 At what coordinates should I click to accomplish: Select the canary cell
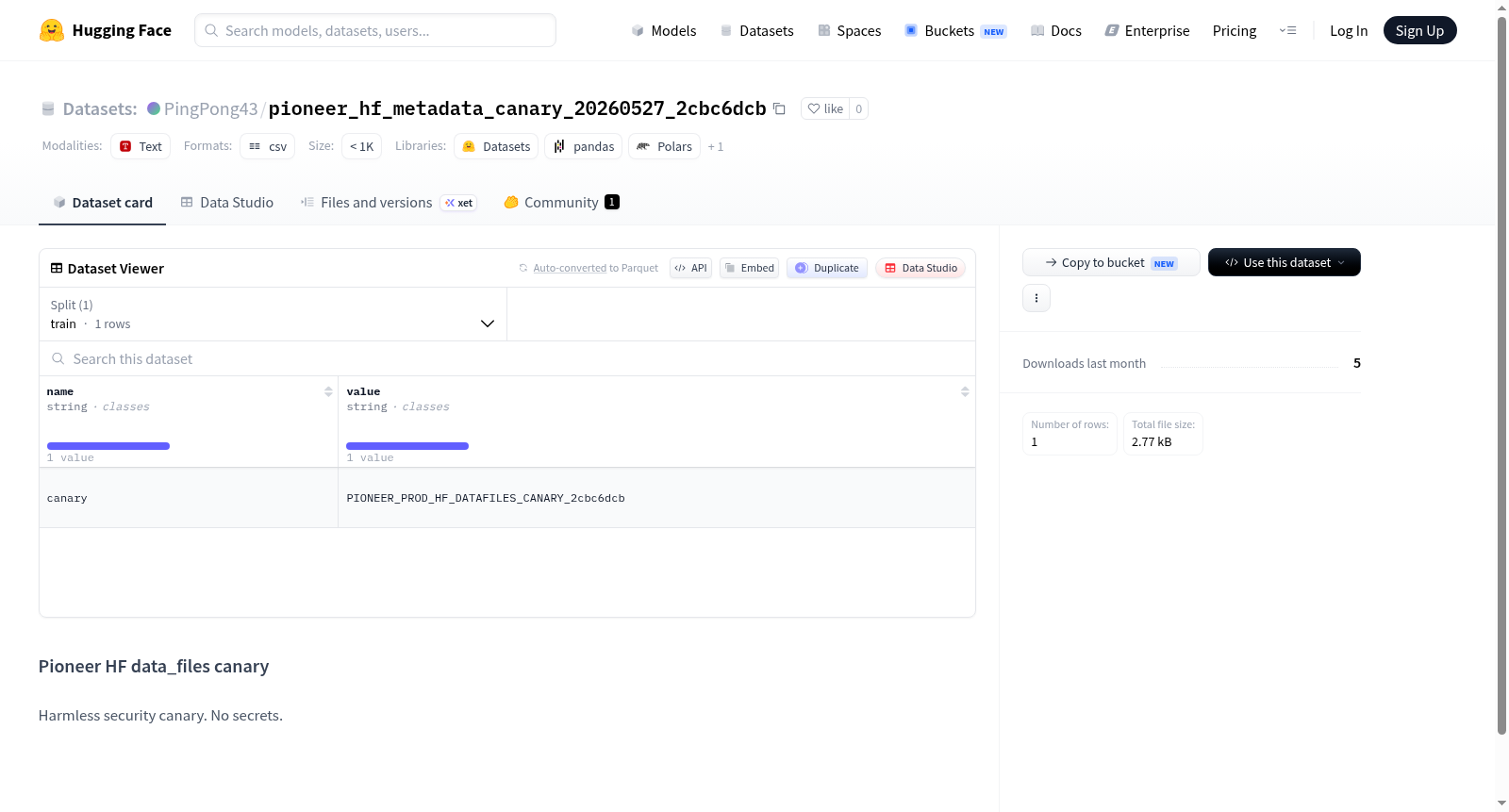click(x=189, y=498)
